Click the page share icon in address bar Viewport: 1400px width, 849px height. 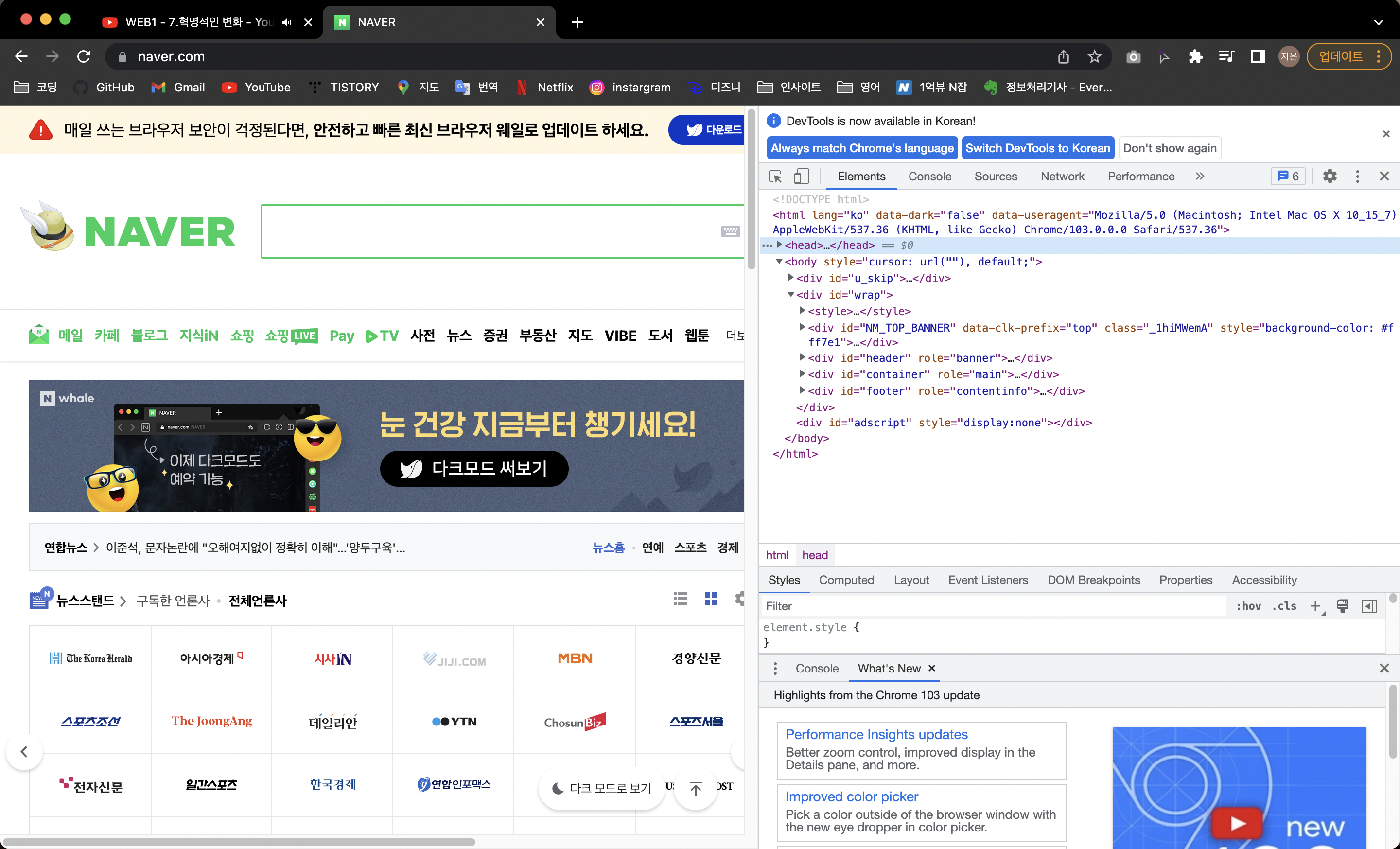(x=1064, y=56)
